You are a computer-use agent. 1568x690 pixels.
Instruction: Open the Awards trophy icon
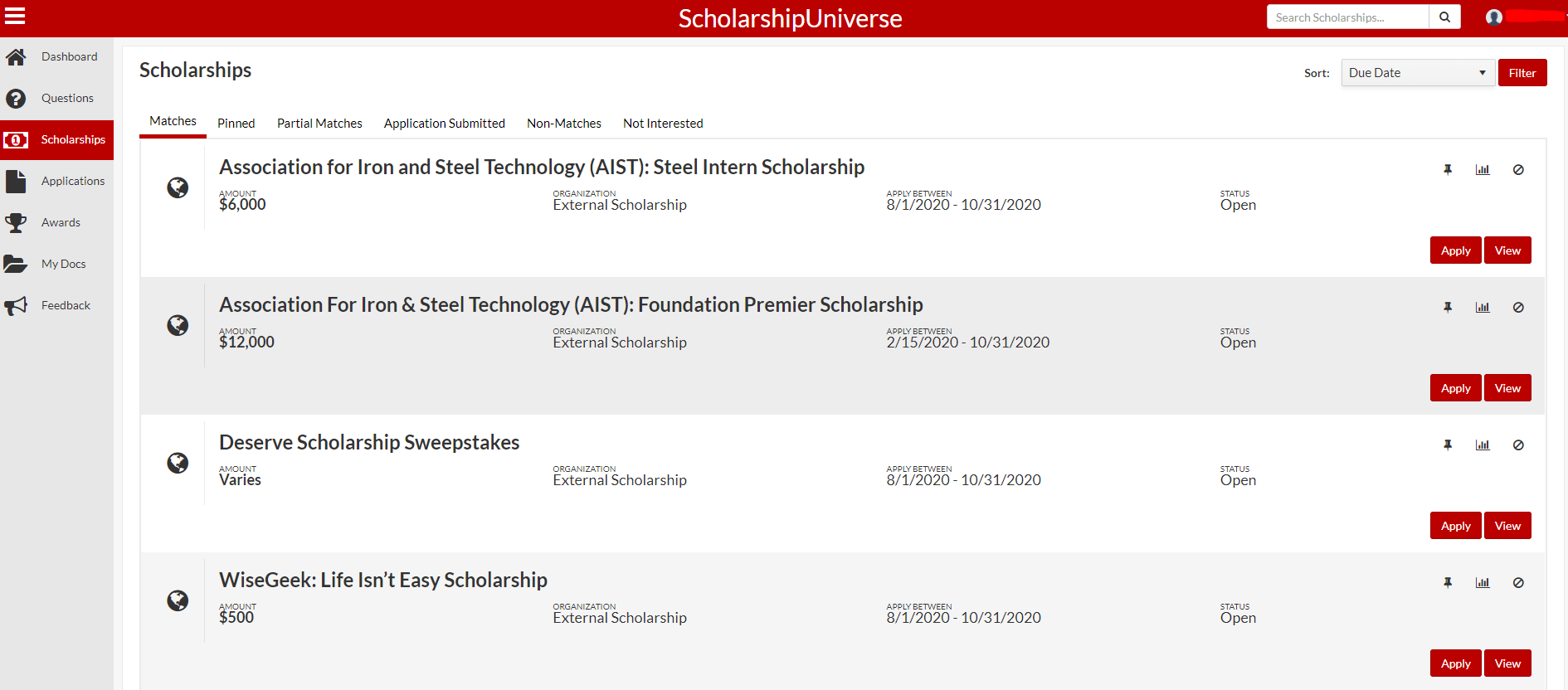point(16,223)
